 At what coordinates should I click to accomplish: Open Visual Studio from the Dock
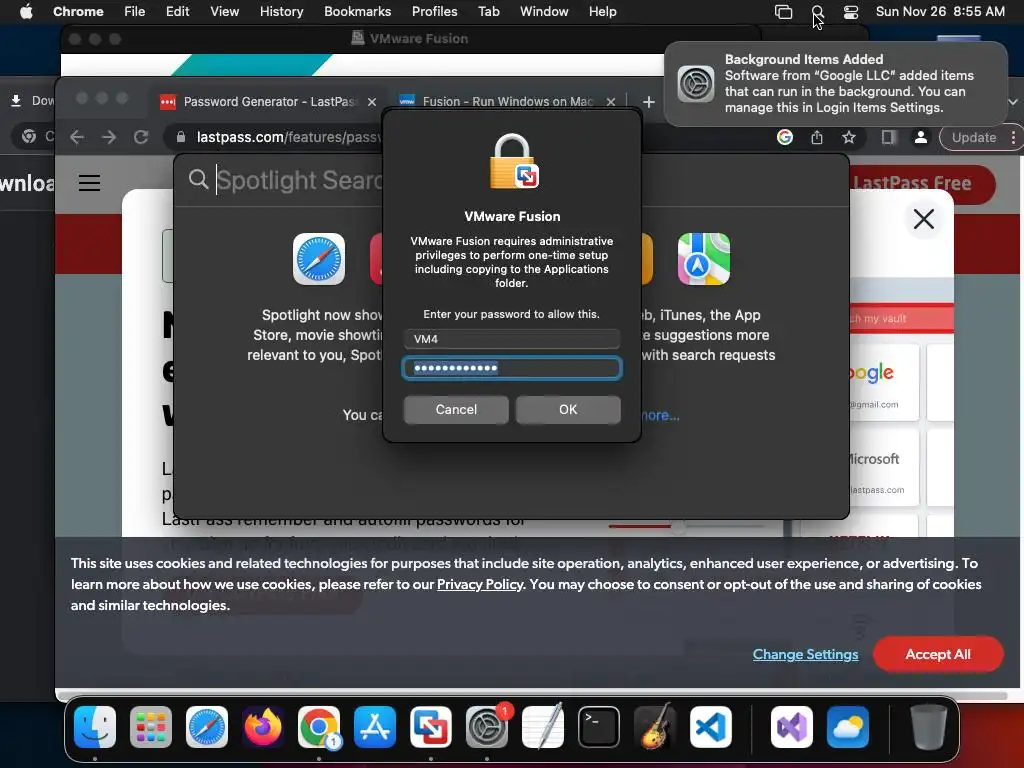[792, 727]
